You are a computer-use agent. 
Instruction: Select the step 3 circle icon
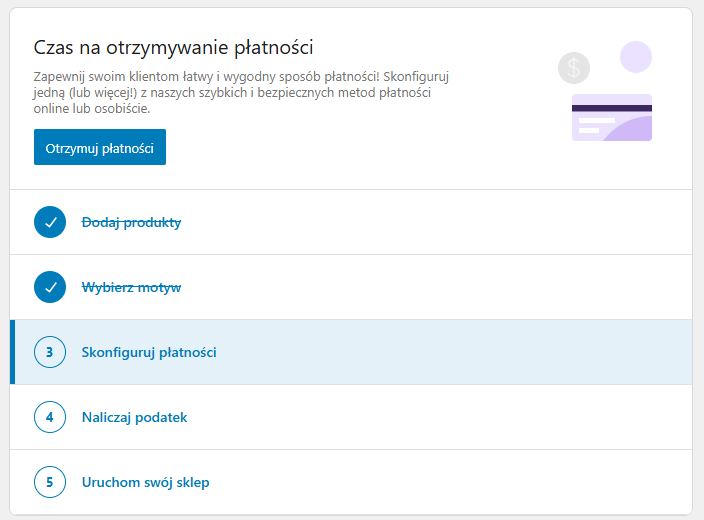[x=49, y=352]
